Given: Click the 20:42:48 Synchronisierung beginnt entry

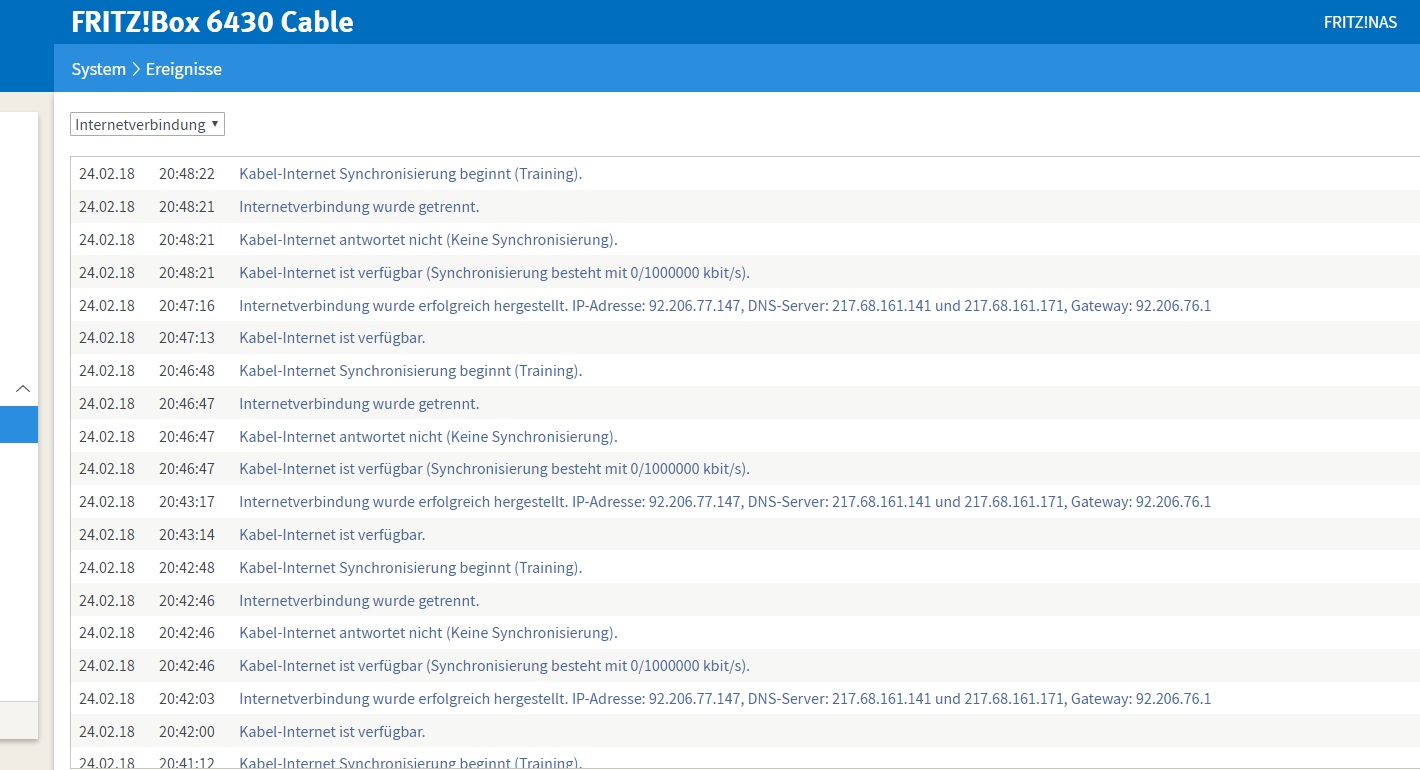Looking at the screenshot, I should coord(410,568).
